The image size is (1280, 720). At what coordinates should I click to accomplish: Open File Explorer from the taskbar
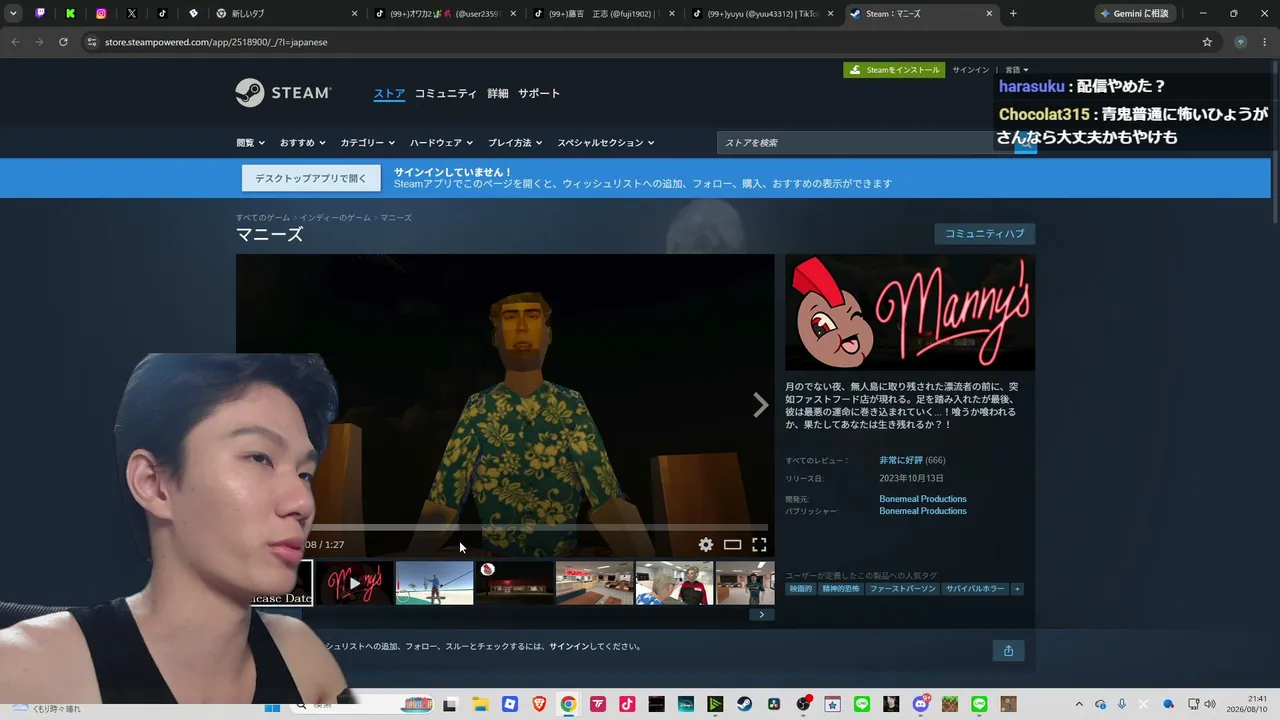(x=480, y=705)
